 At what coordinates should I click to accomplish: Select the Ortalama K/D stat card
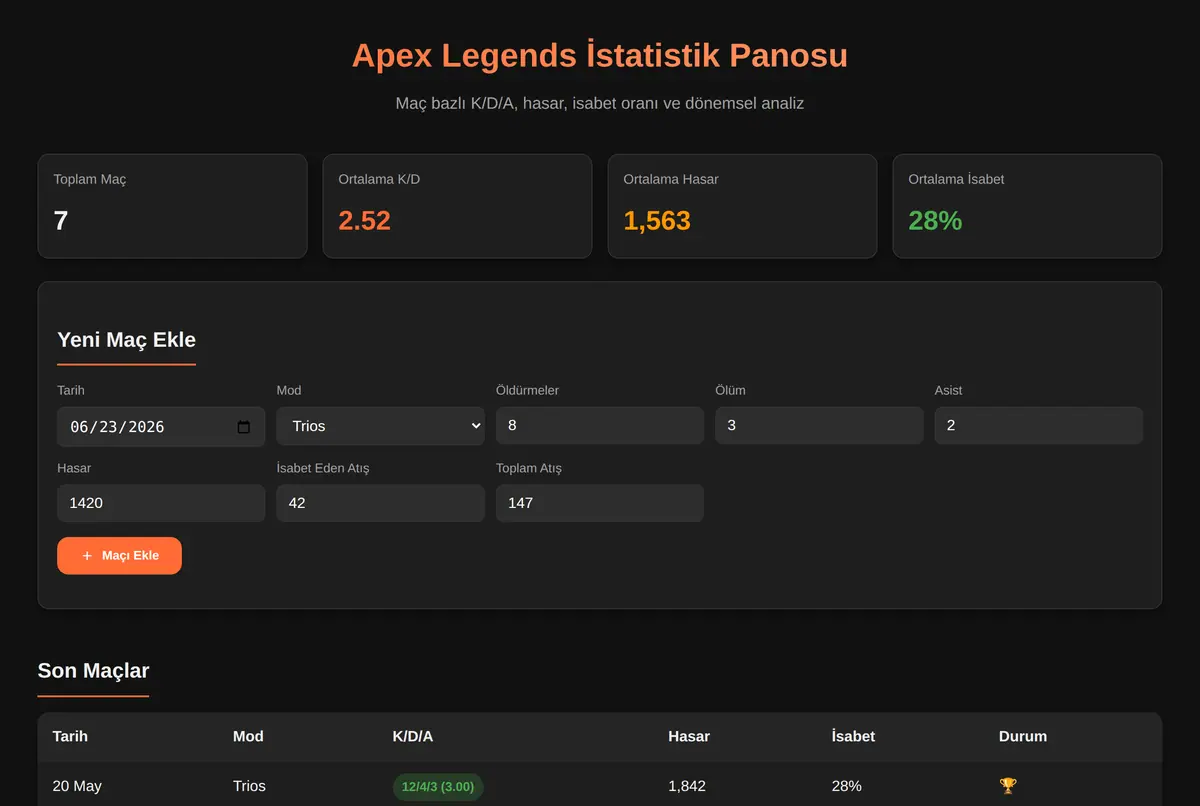click(x=457, y=206)
